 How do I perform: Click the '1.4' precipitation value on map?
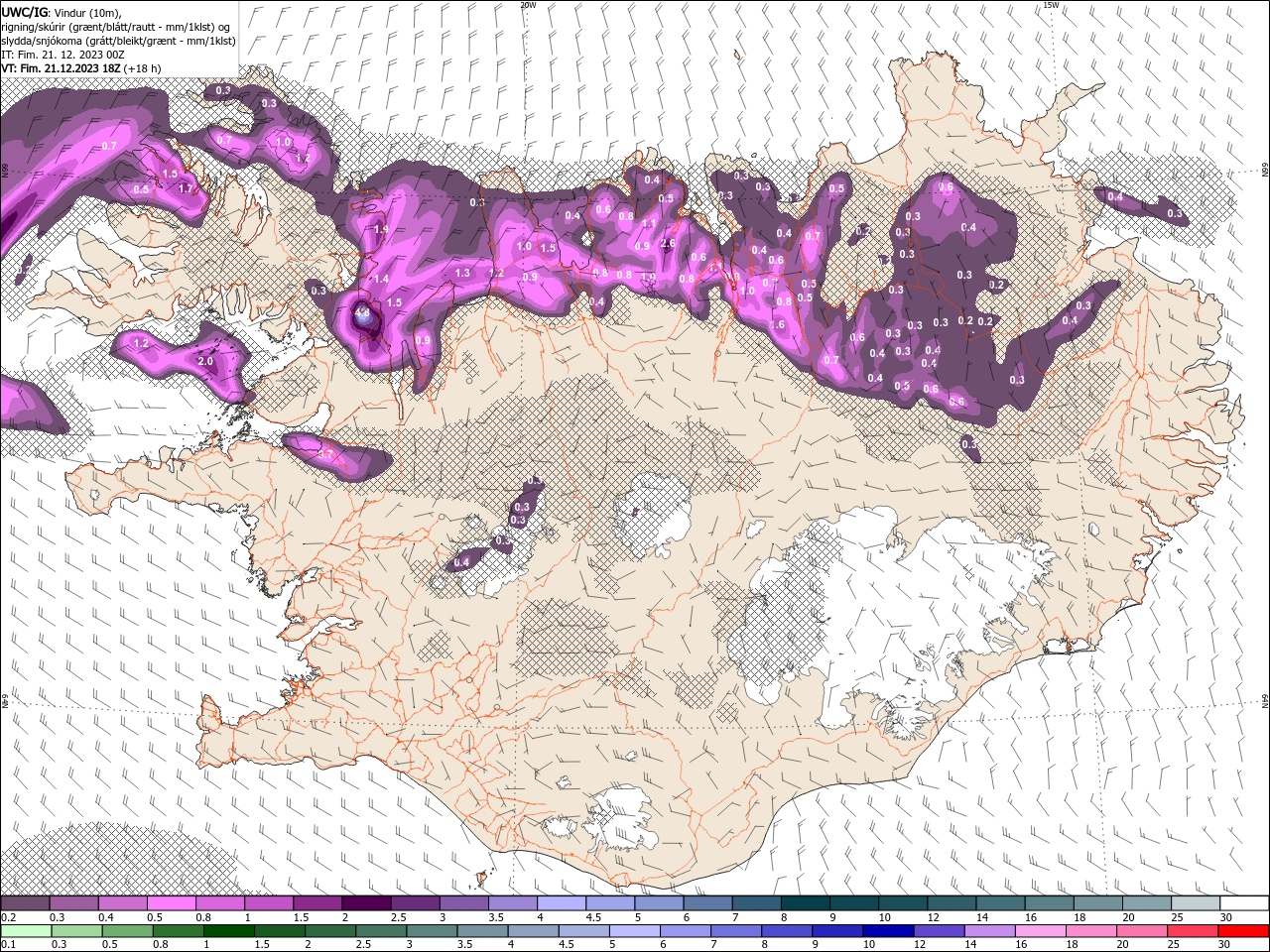click(x=381, y=280)
